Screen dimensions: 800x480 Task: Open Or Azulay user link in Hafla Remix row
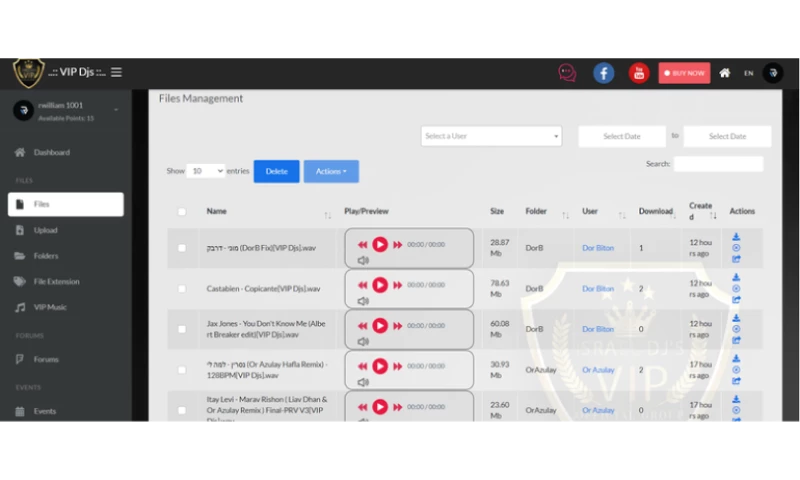(598, 370)
